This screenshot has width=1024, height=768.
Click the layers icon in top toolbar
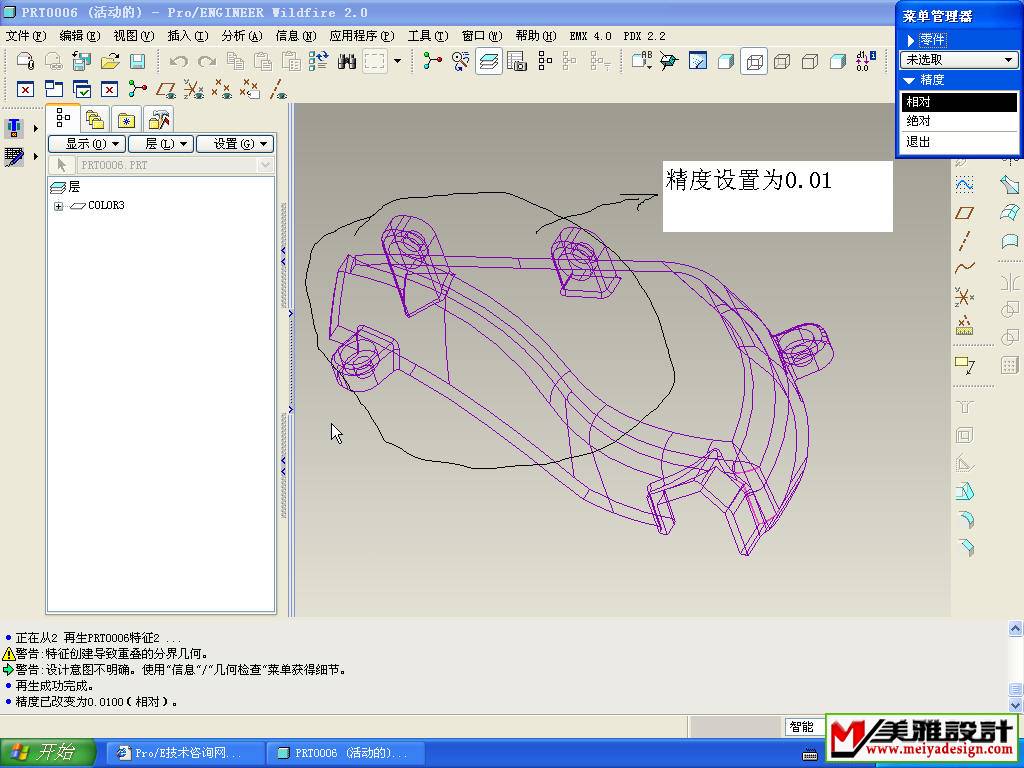489,62
